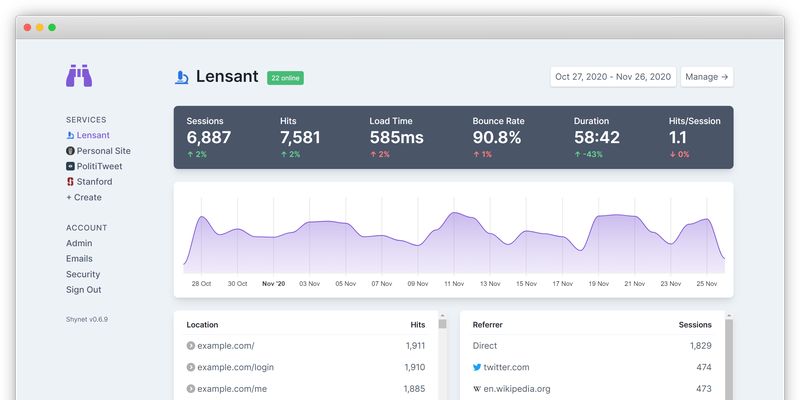
Task: Click the Stanford favicon in the sidebar
Action: (x=70, y=182)
